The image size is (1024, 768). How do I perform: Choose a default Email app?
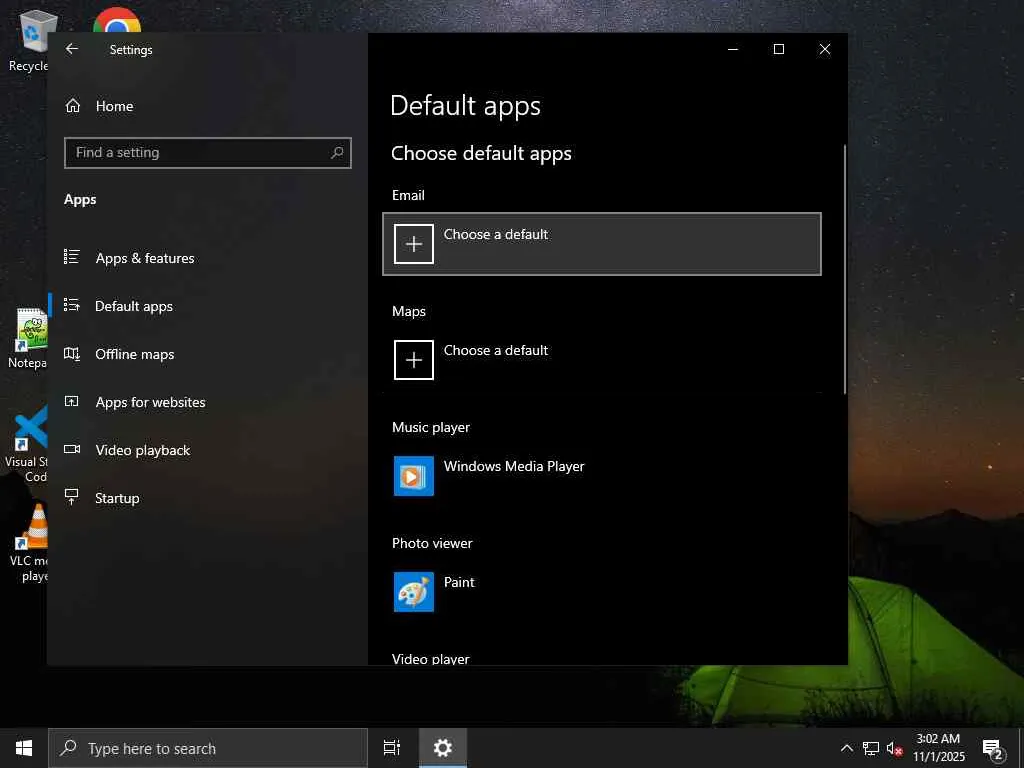tap(601, 244)
